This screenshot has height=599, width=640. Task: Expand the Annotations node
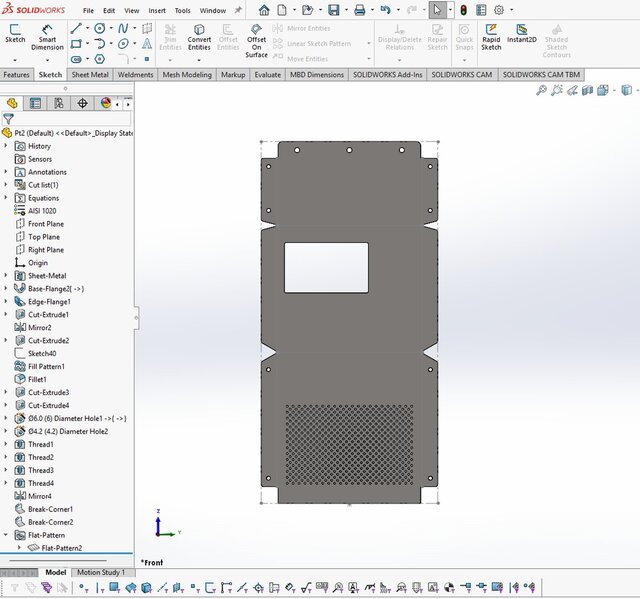(x=6, y=172)
